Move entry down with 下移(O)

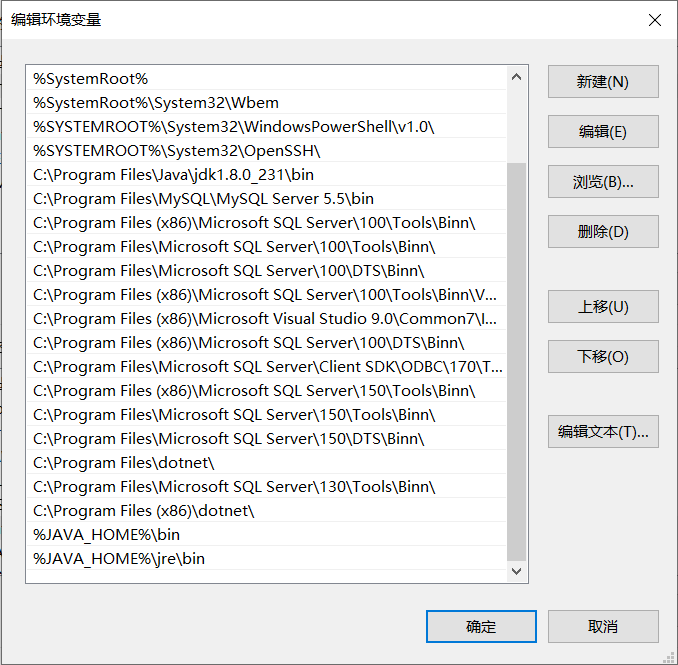click(603, 357)
